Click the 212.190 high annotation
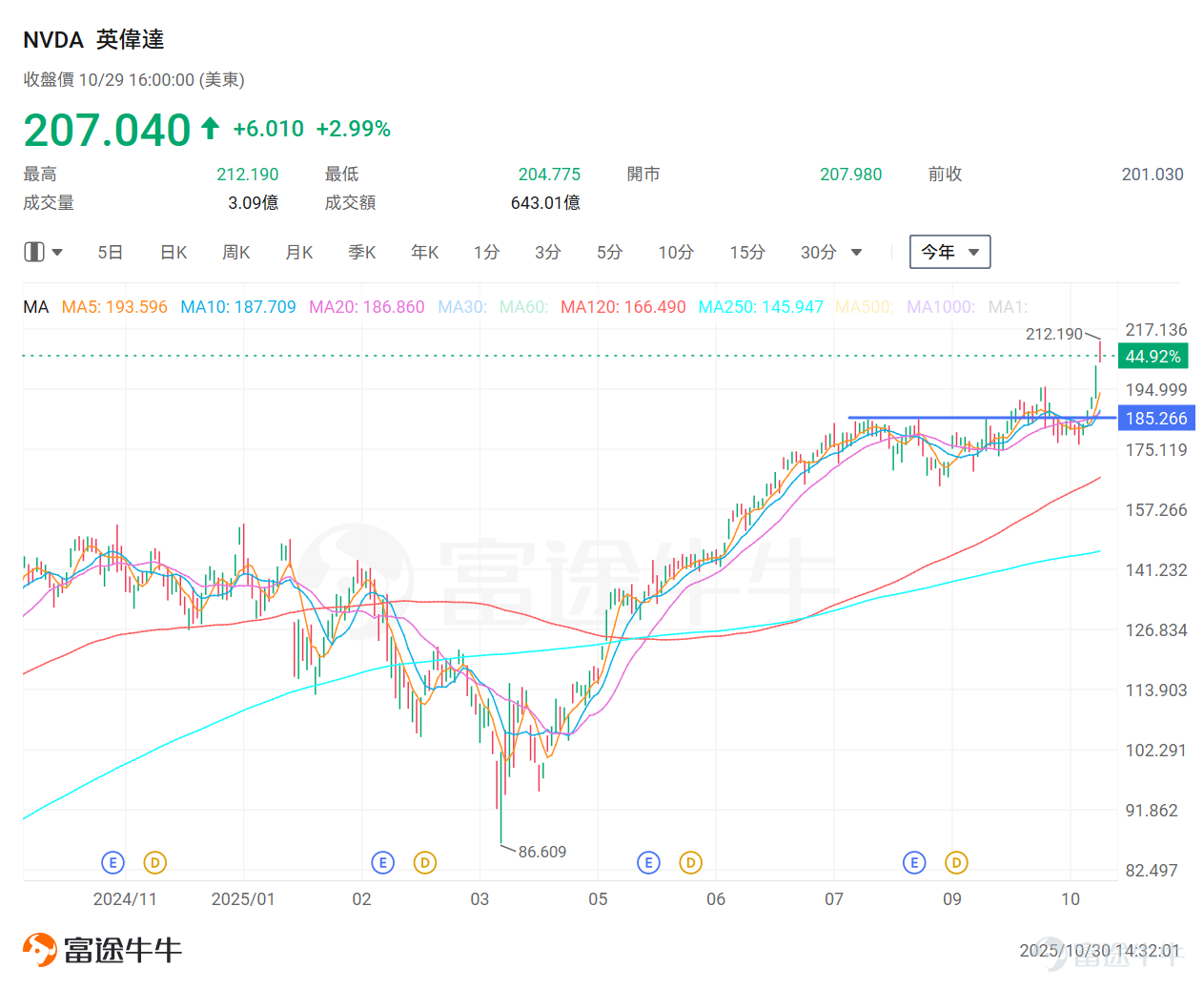The height and width of the screenshot is (989, 1204). [x=1053, y=334]
